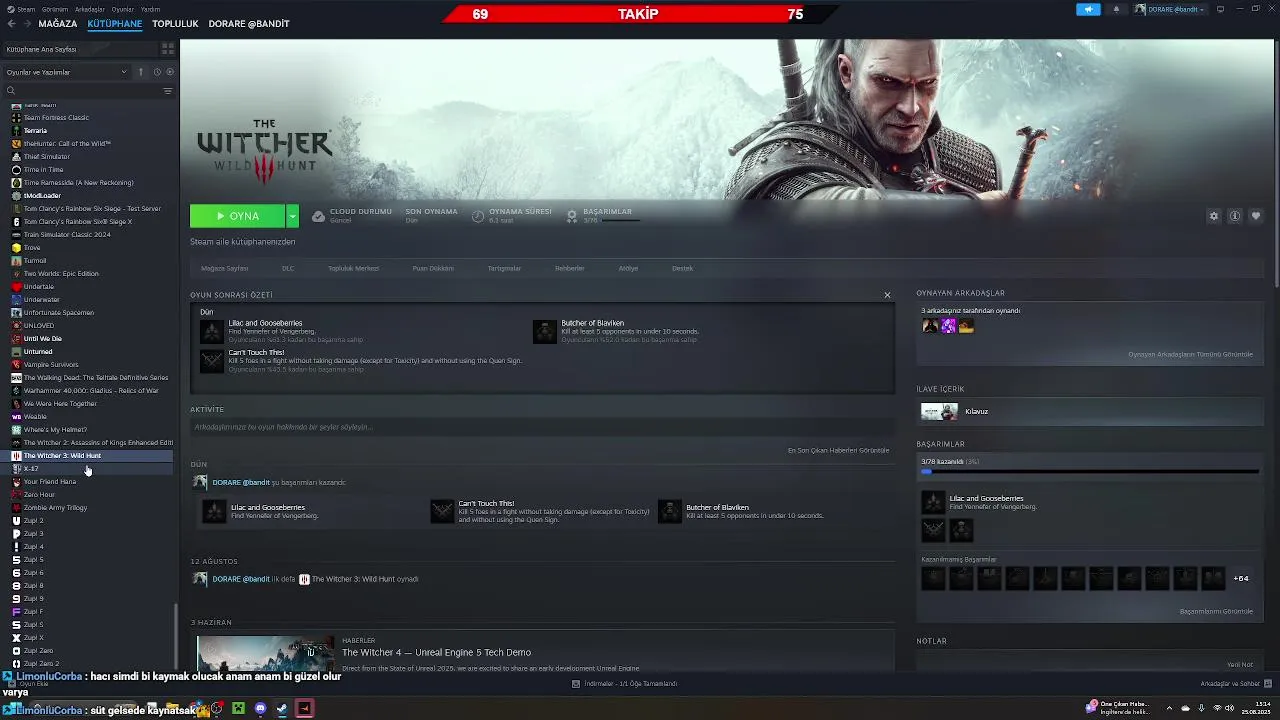1280x720 pixels.
Task: Close the post-game summary panel
Action: click(x=887, y=295)
